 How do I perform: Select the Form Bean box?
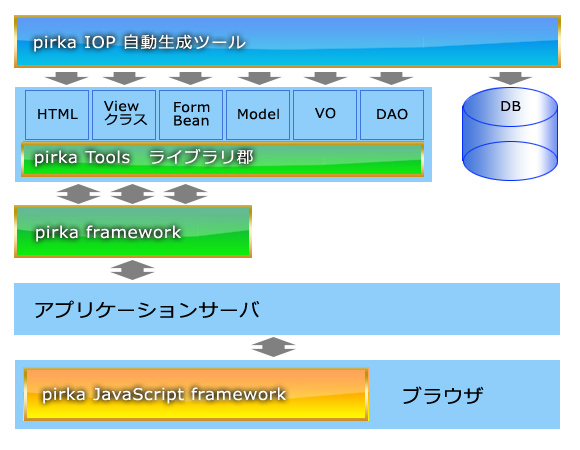point(191,115)
